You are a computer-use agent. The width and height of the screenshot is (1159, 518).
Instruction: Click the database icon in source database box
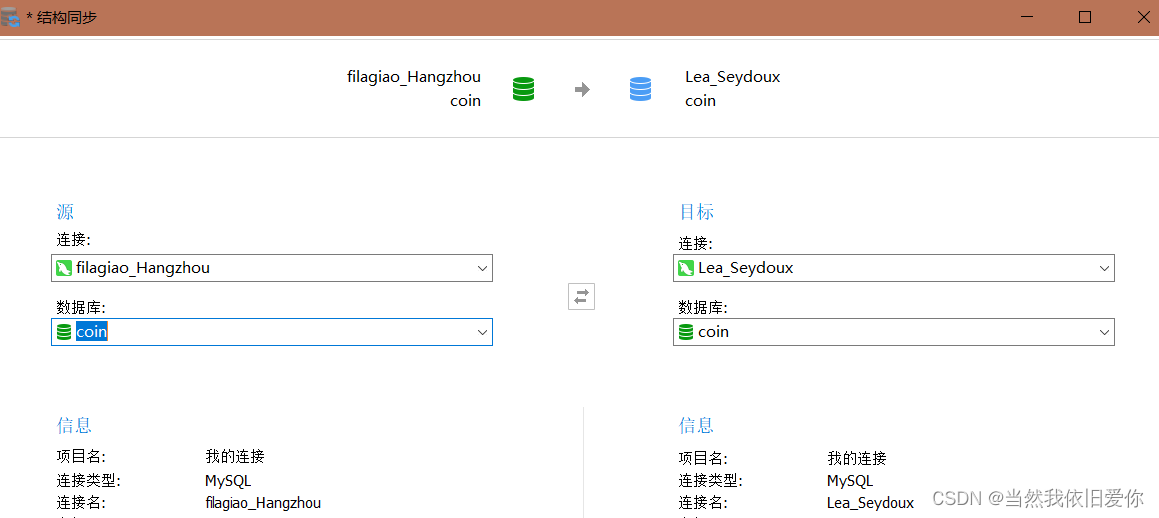point(64,333)
